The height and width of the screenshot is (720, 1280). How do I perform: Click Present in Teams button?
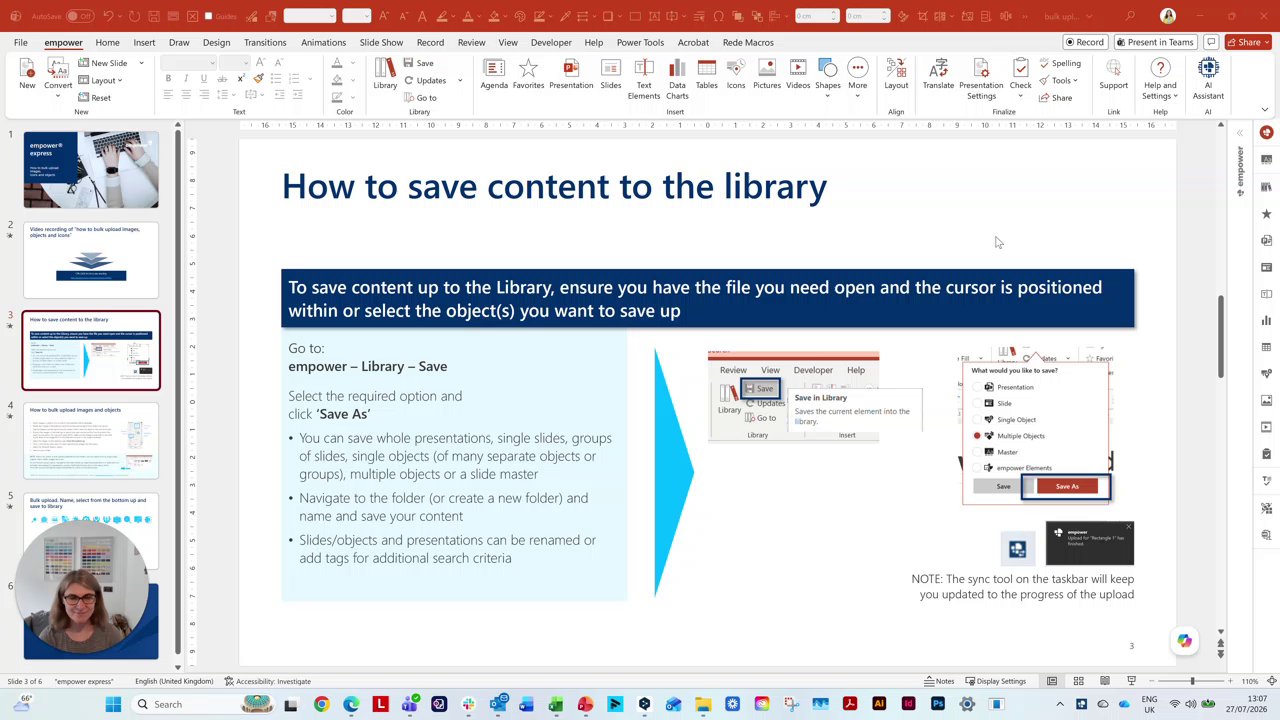coord(1155,42)
